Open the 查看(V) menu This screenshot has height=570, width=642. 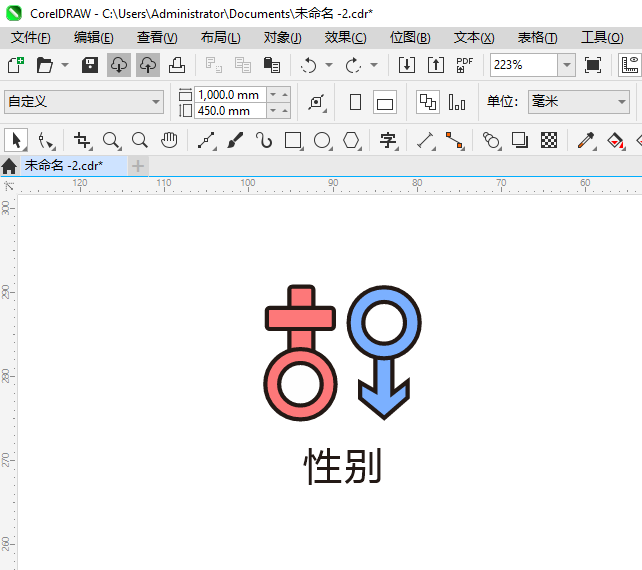[x=157, y=38]
